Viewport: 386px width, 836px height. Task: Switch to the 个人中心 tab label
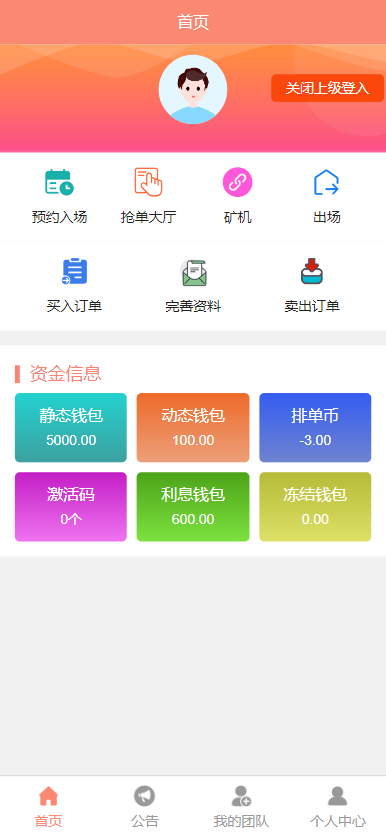point(337,821)
